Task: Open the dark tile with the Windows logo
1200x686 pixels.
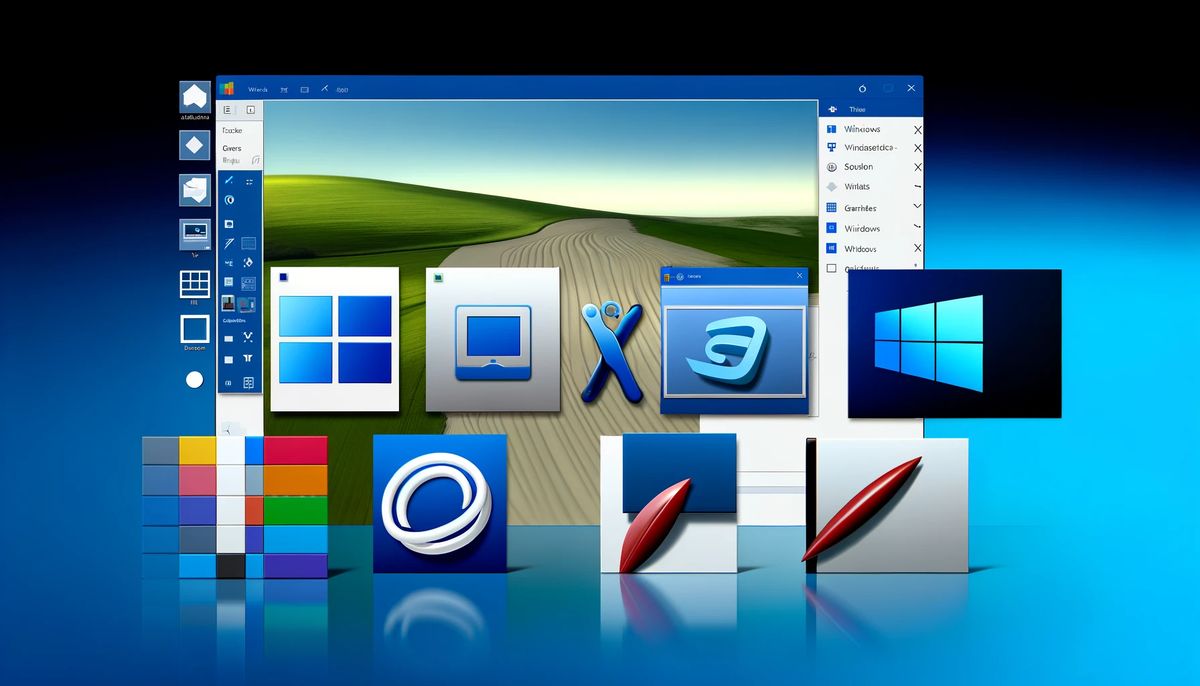Action: (954, 343)
